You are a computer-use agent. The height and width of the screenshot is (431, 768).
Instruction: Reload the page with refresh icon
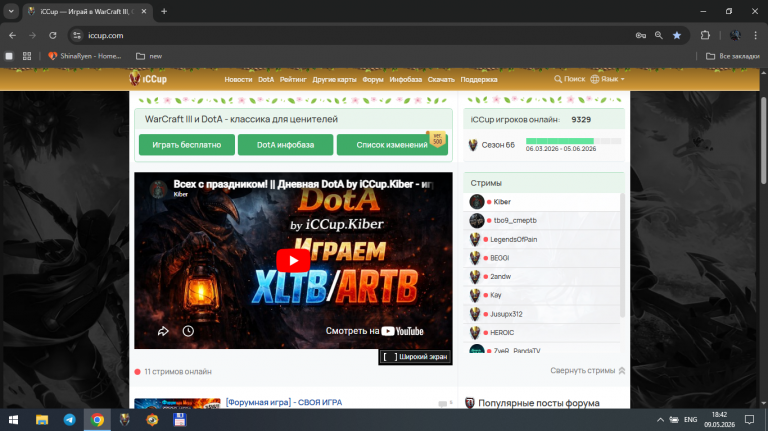point(53,35)
